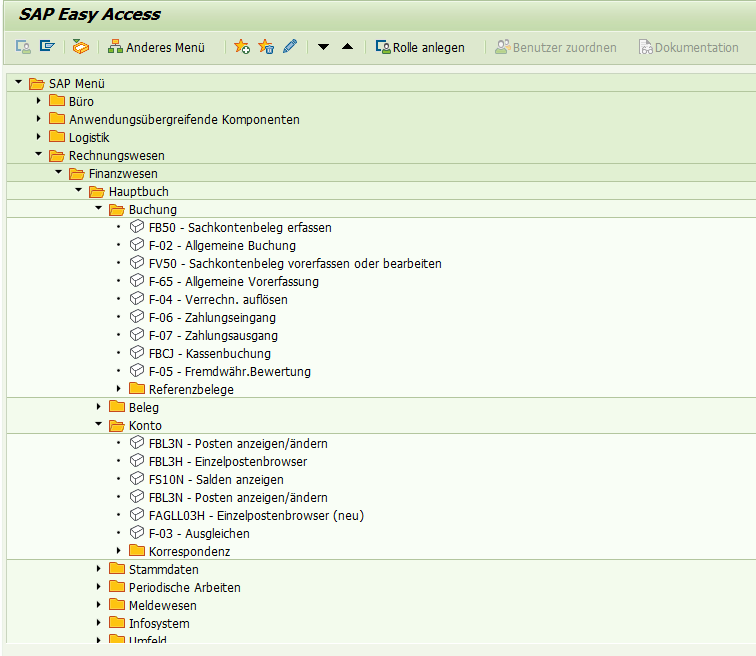
Task: Click the SAP Menü open folder icon
Action: click(x=37, y=83)
